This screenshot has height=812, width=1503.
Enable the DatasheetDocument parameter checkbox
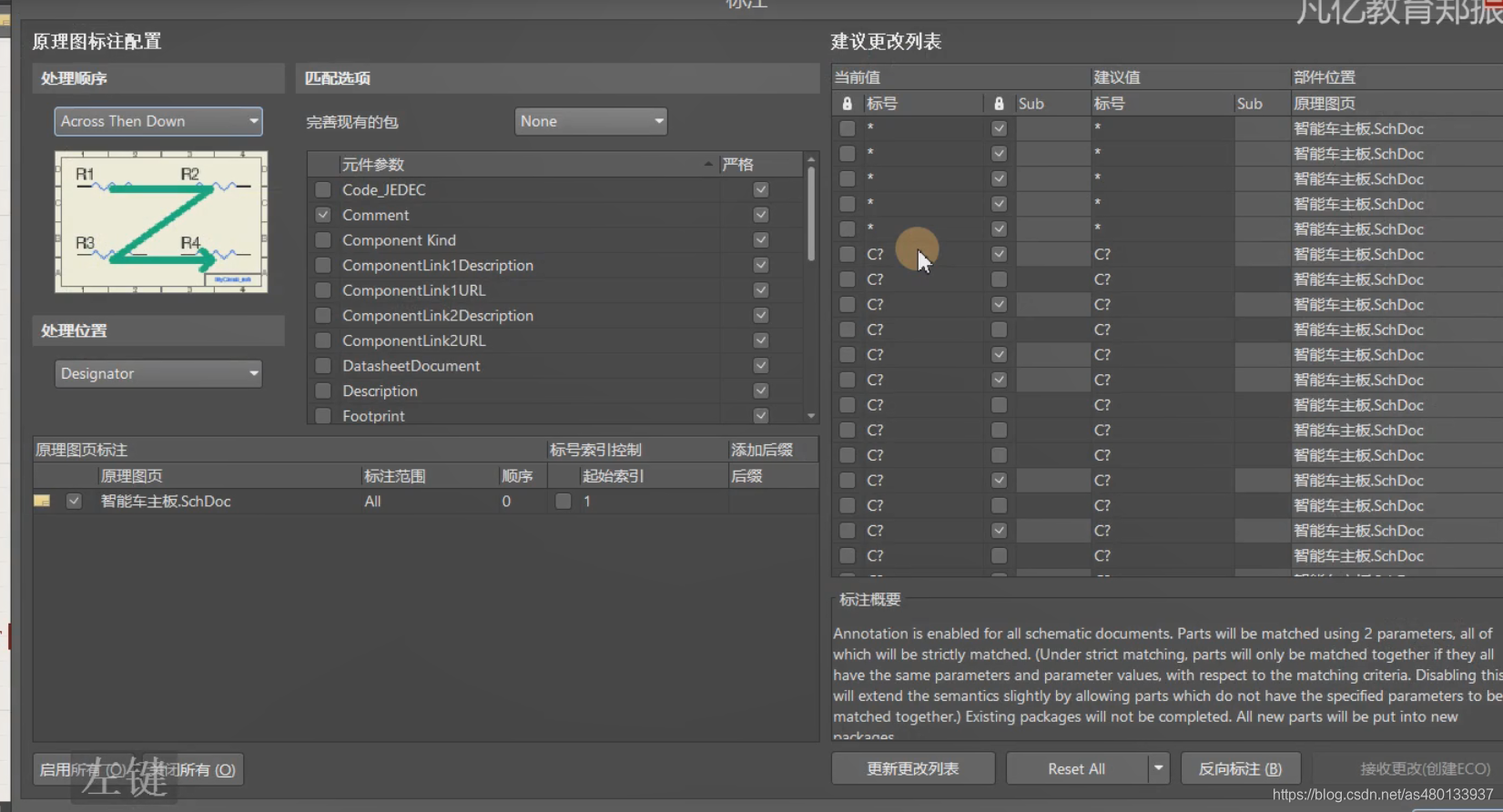322,366
